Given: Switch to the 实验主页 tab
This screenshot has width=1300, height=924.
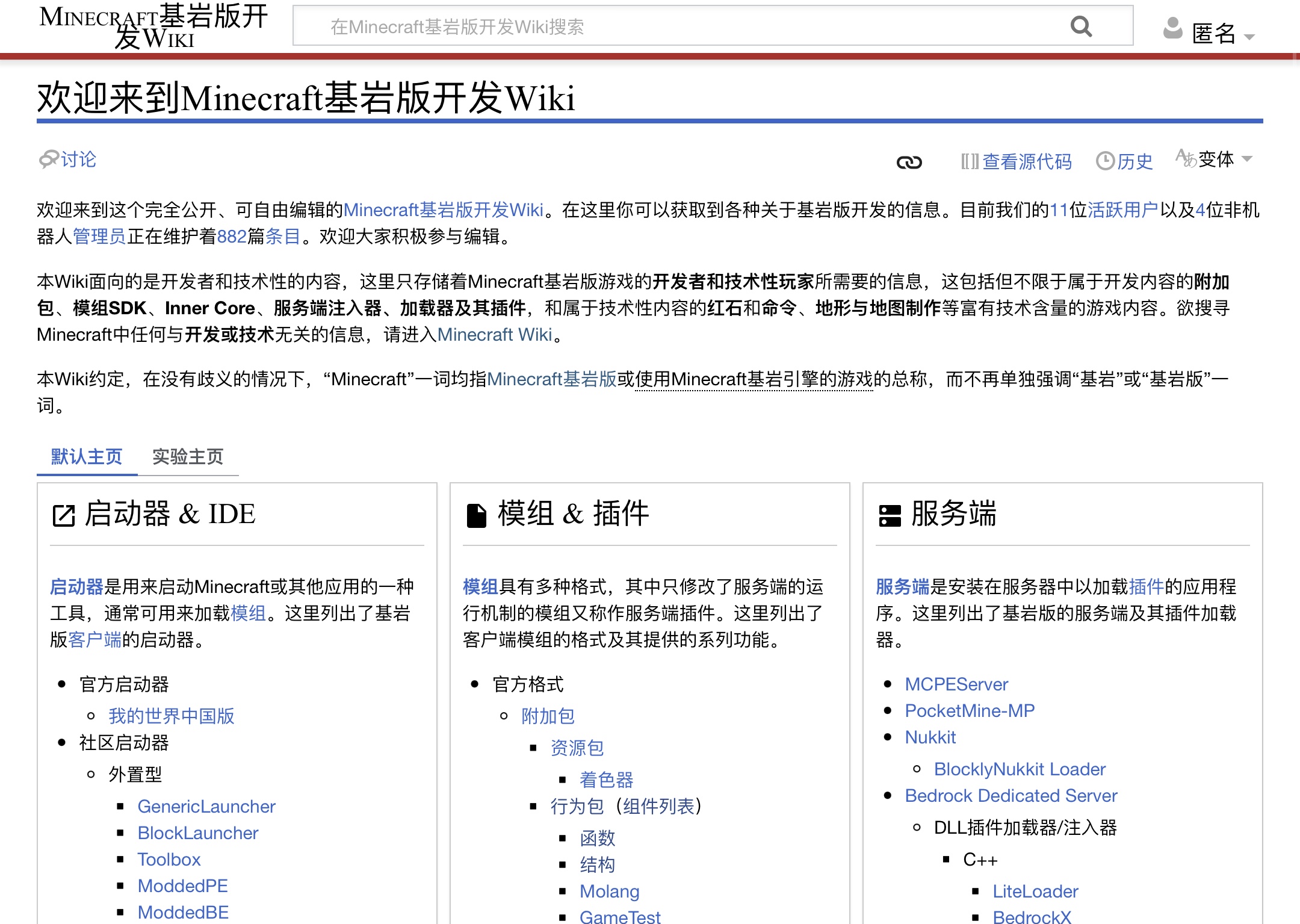Looking at the screenshot, I should pos(188,457).
